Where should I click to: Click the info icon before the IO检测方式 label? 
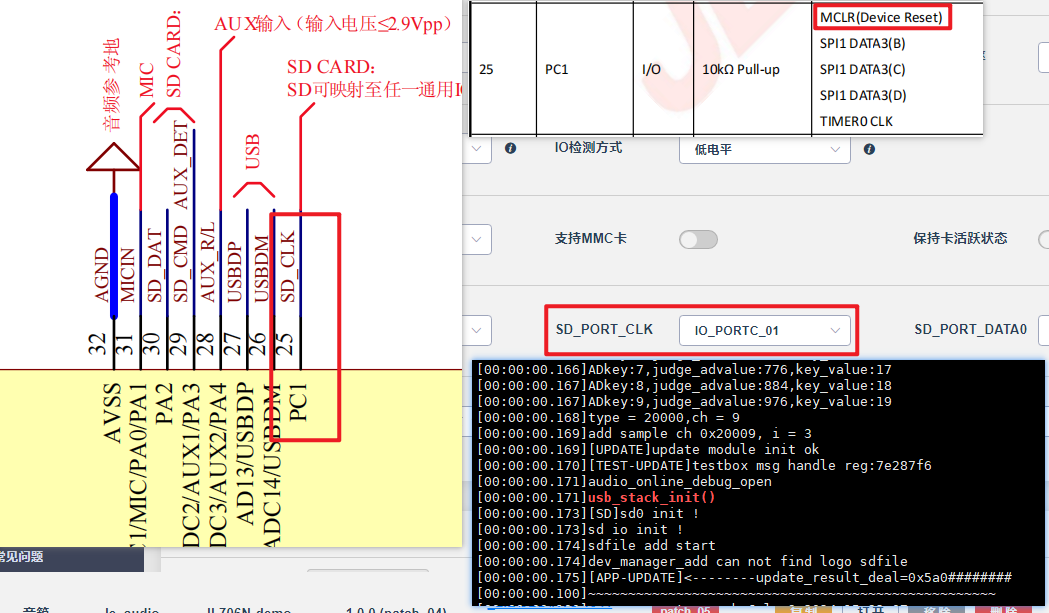click(510, 149)
